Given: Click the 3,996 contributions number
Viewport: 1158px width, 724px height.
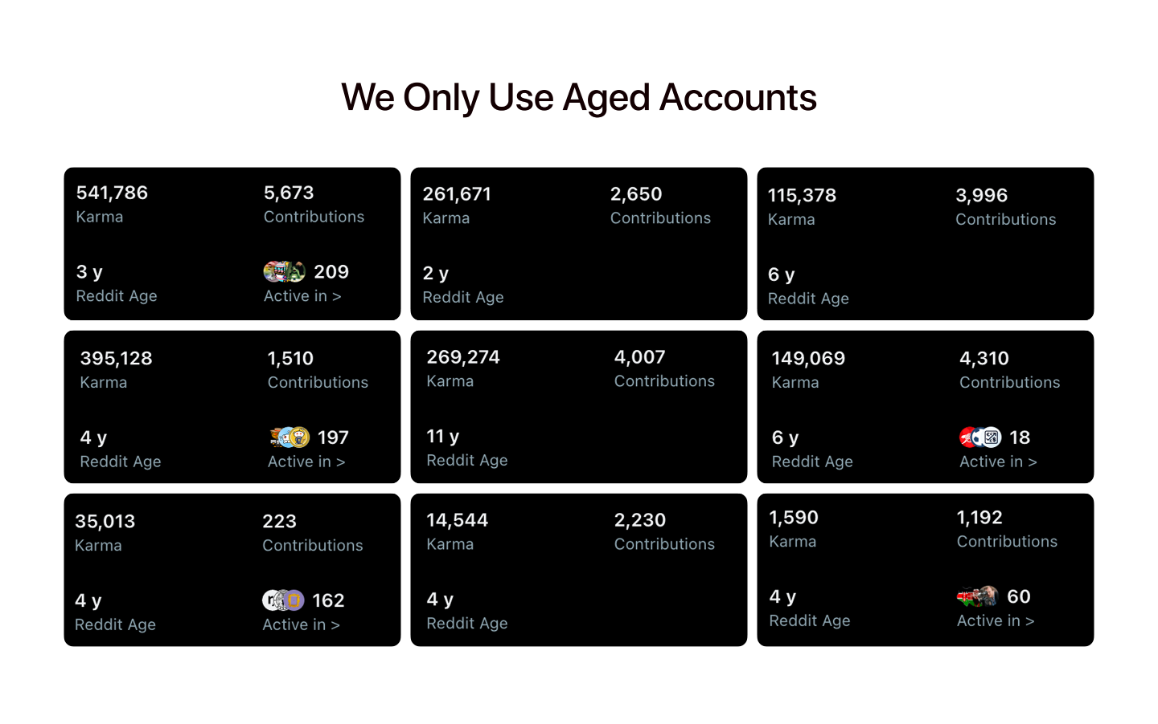Looking at the screenshot, I should click(x=981, y=196).
